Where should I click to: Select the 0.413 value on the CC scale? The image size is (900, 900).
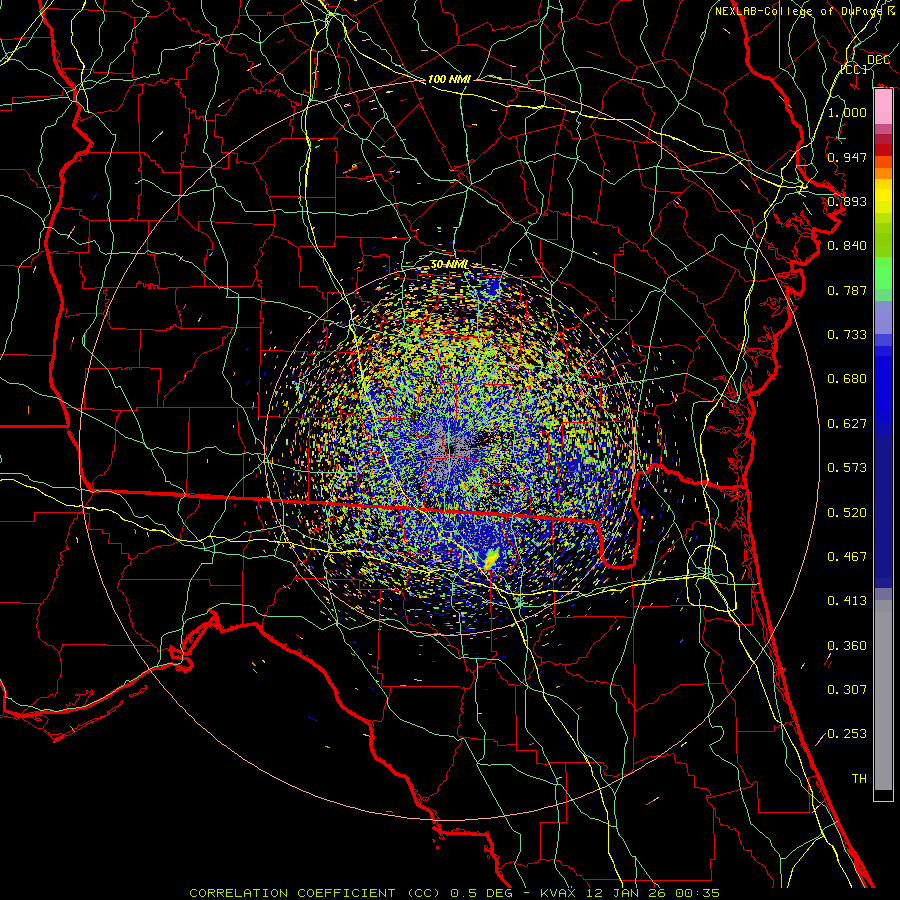[847, 601]
